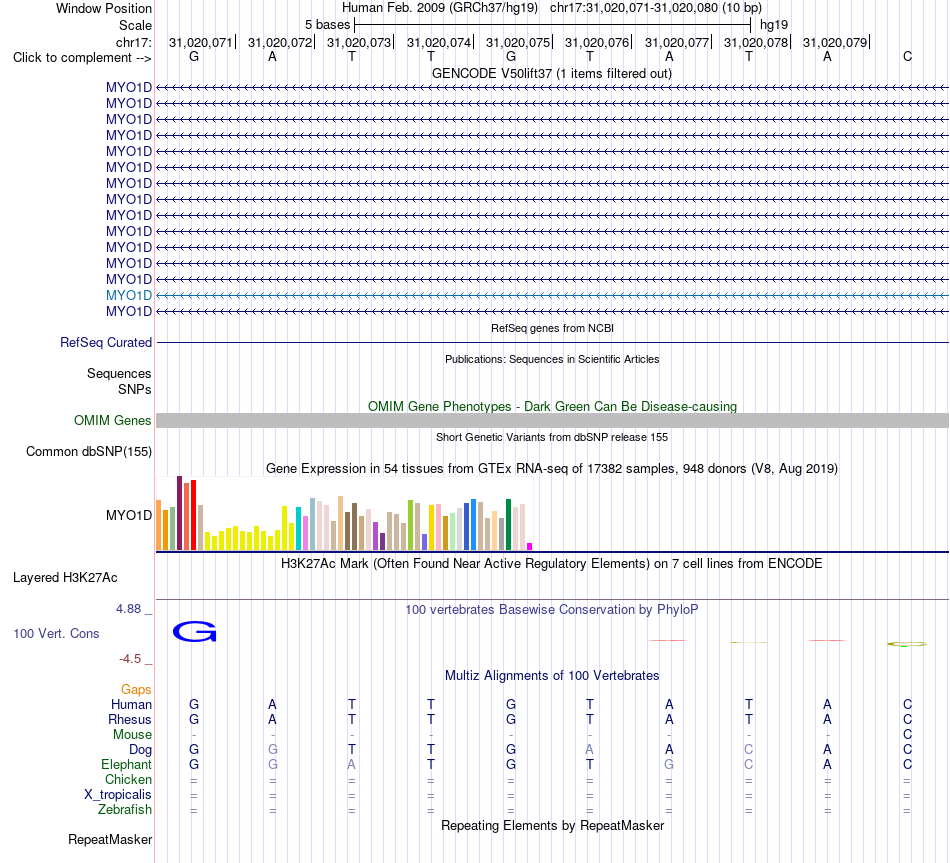Click the Common dbSNP(155) label
This screenshot has height=863, width=950.
coord(88,451)
